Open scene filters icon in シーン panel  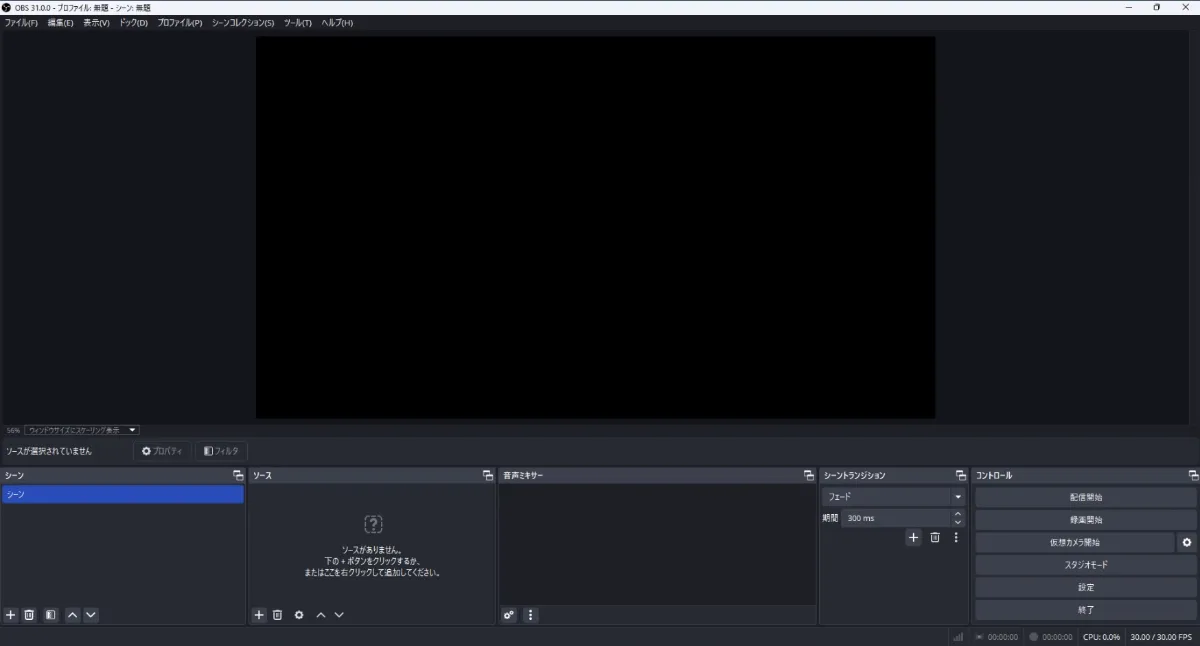[x=50, y=615]
